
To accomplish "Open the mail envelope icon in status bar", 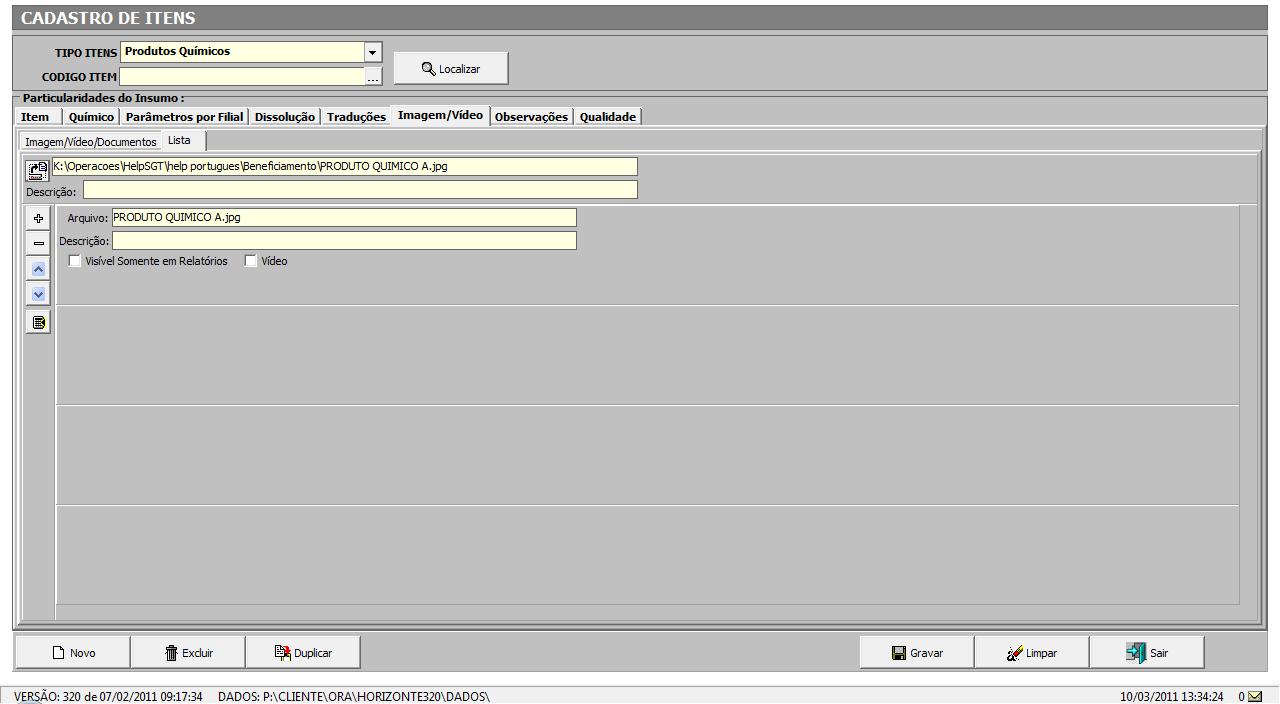I will pyautogui.click(x=1255, y=696).
